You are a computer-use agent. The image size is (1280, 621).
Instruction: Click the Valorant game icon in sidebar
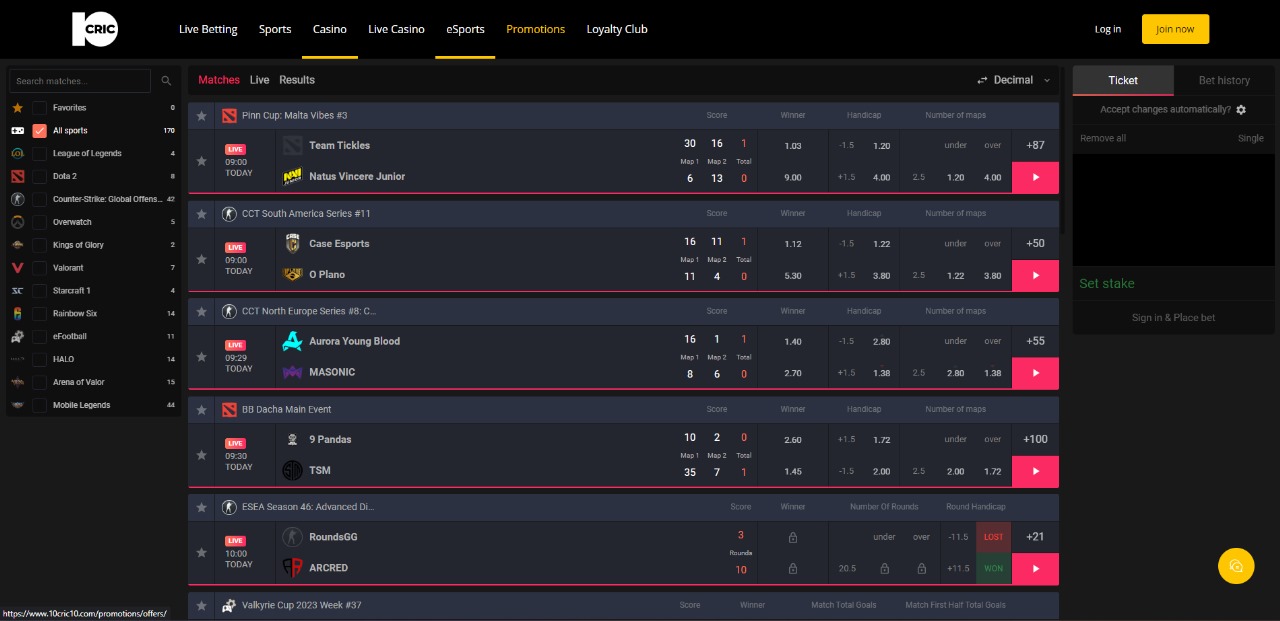tap(17, 268)
